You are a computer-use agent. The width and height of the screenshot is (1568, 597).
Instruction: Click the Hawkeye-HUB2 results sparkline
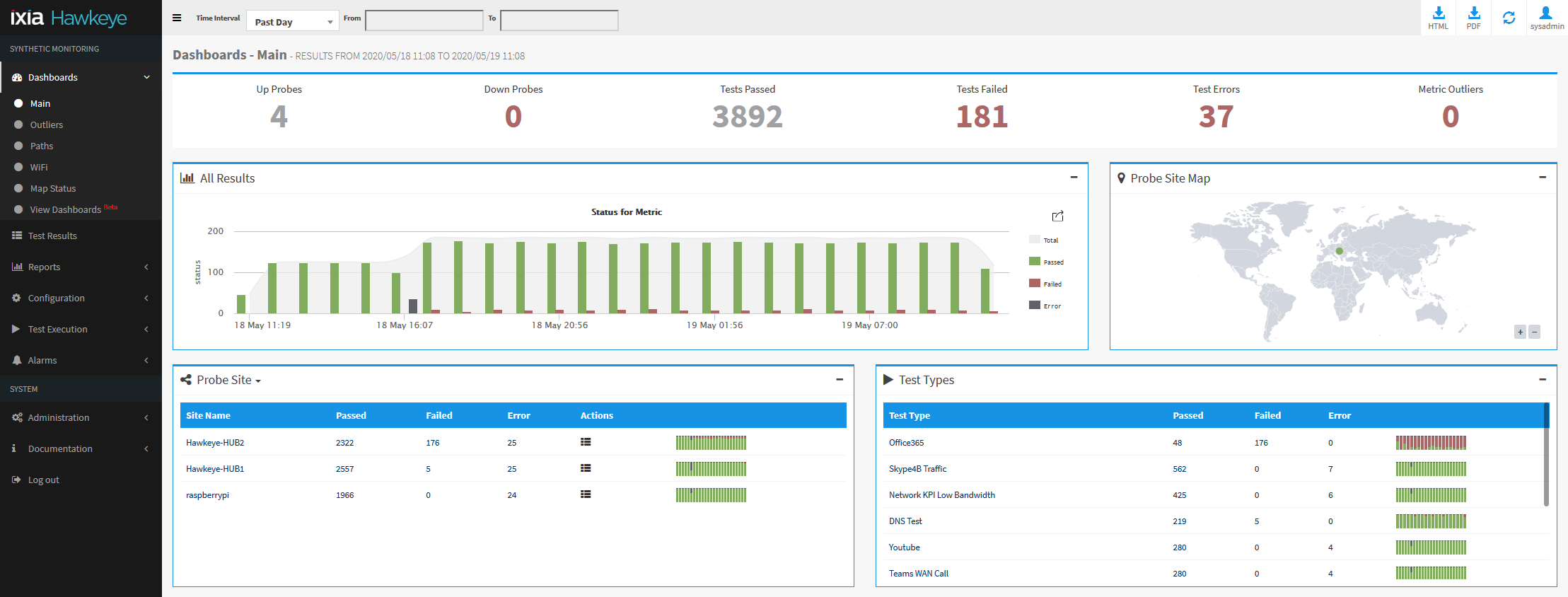711,443
